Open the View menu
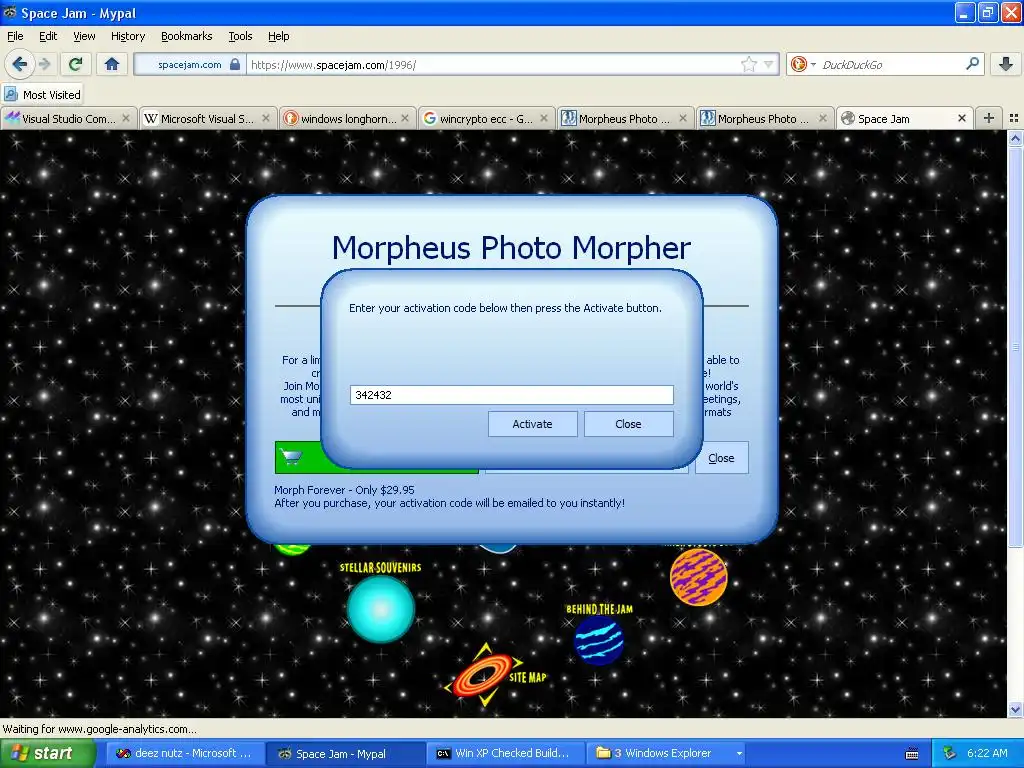Image resolution: width=1024 pixels, height=768 pixels. (84, 36)
